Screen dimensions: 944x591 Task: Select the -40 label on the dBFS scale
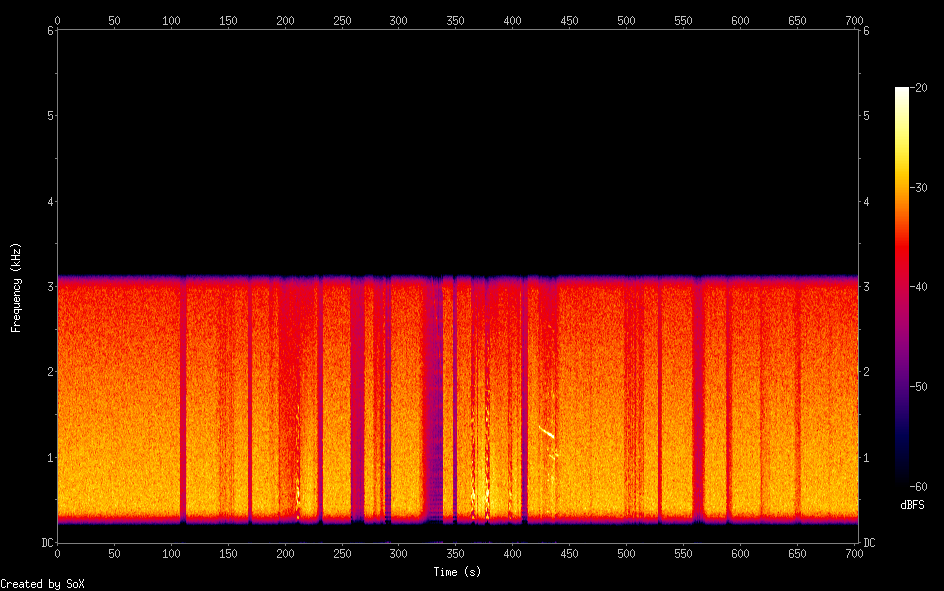(920, 287)
